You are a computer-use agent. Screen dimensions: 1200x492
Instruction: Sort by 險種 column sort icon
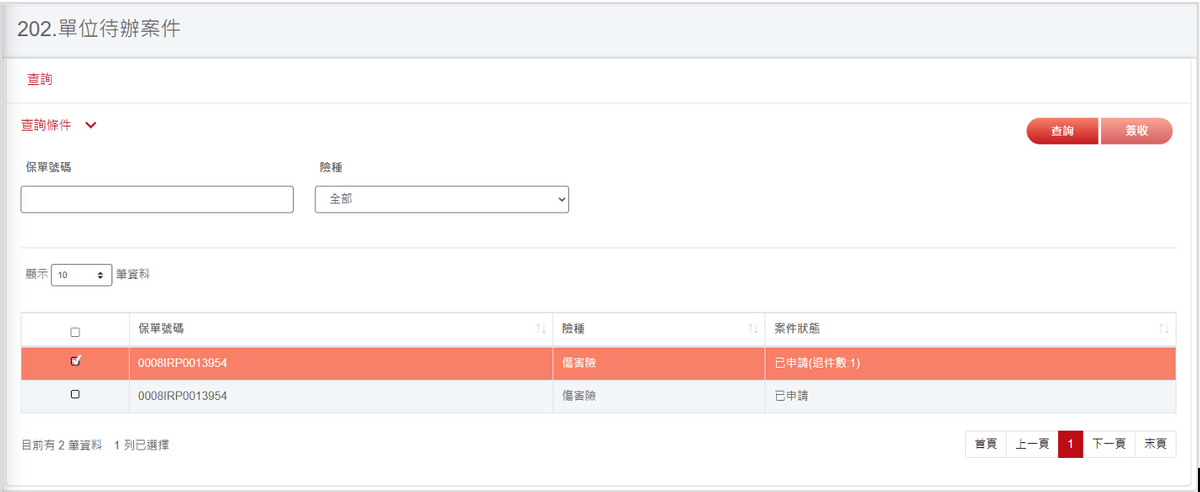coord(753,329)
